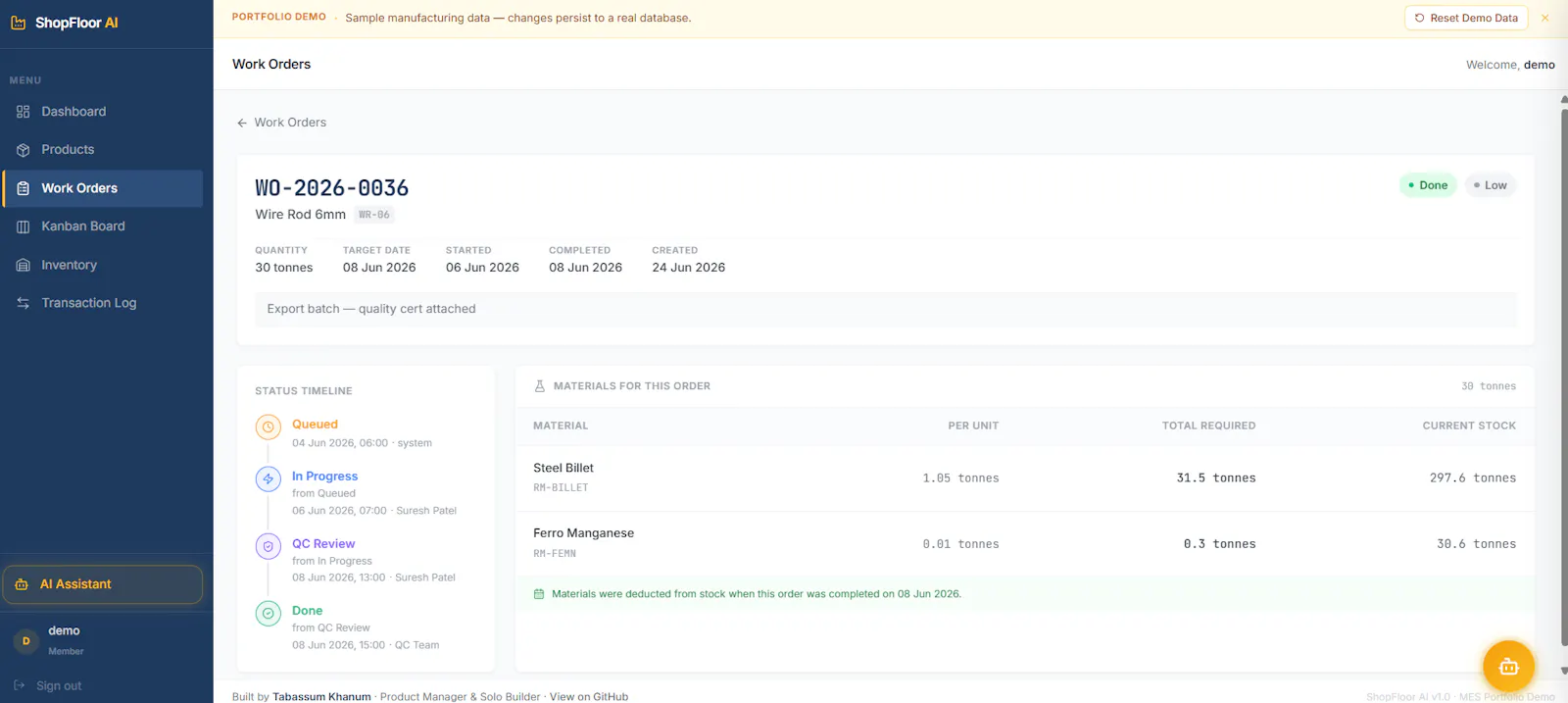Click 297.6 tonnes current stock value
This screenshot has width=1568, height=703.
(x=1473, y=478)
